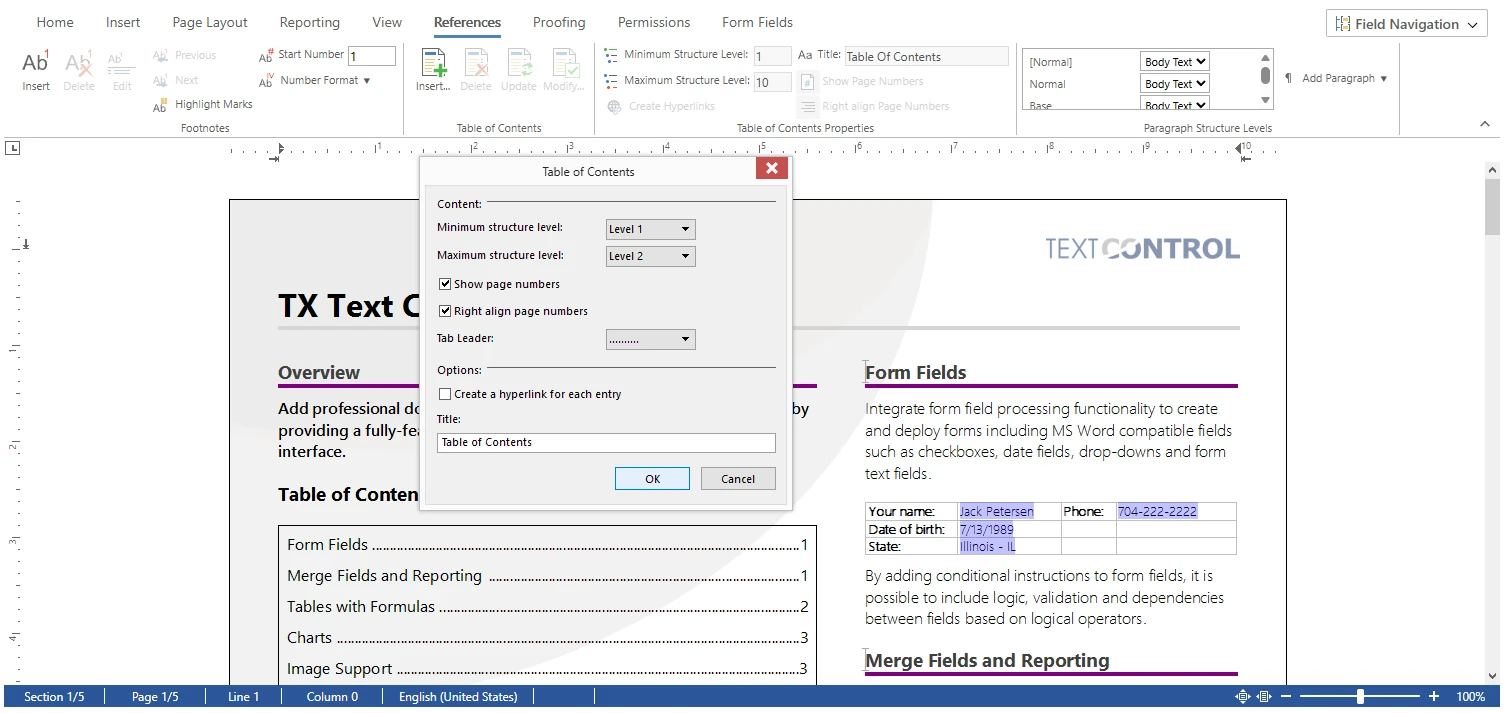Open the Field Navigation control
This screenshot has height=713, width=1505.
tap(1406, 23)
